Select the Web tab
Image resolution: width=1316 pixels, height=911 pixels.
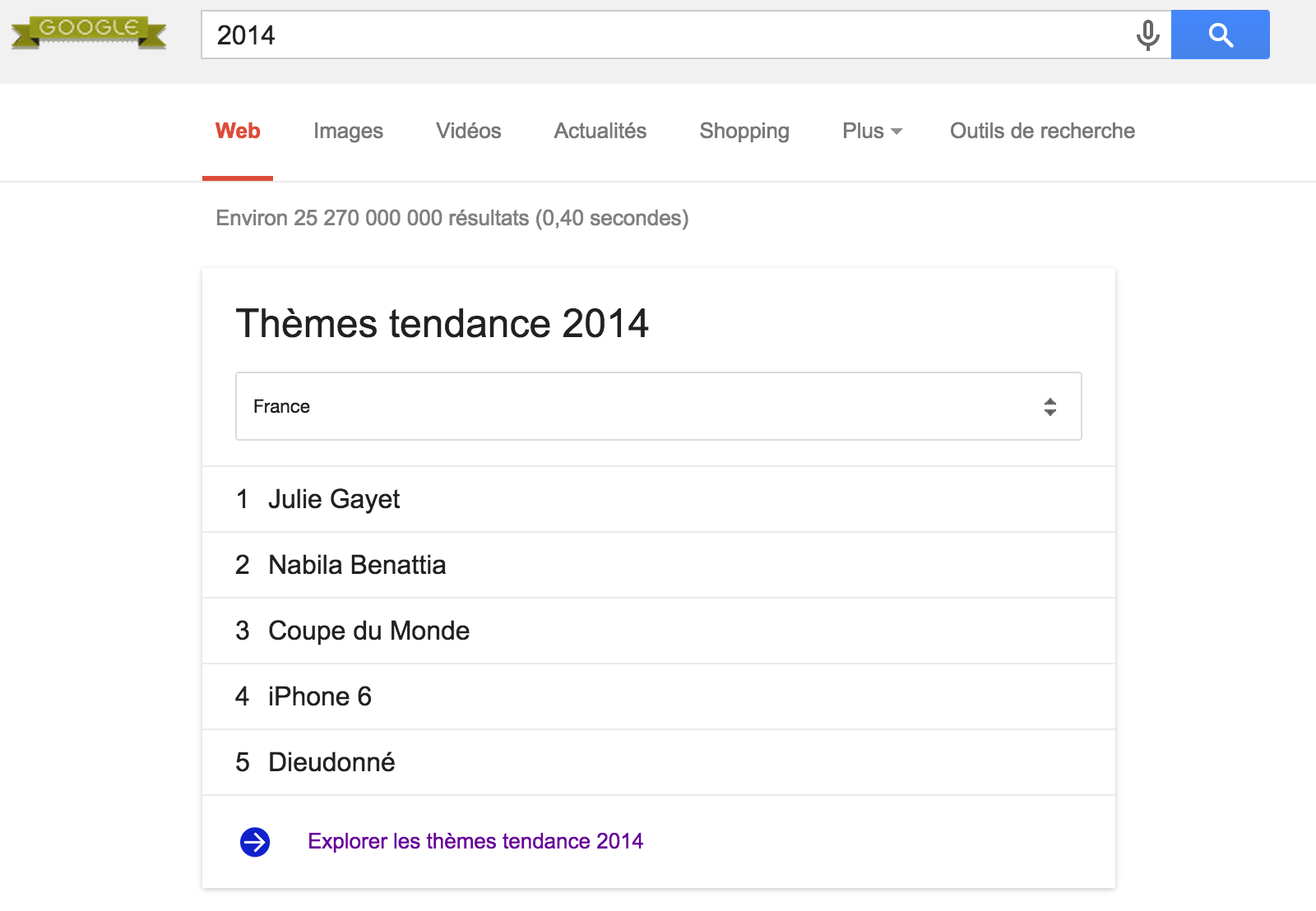238,132
